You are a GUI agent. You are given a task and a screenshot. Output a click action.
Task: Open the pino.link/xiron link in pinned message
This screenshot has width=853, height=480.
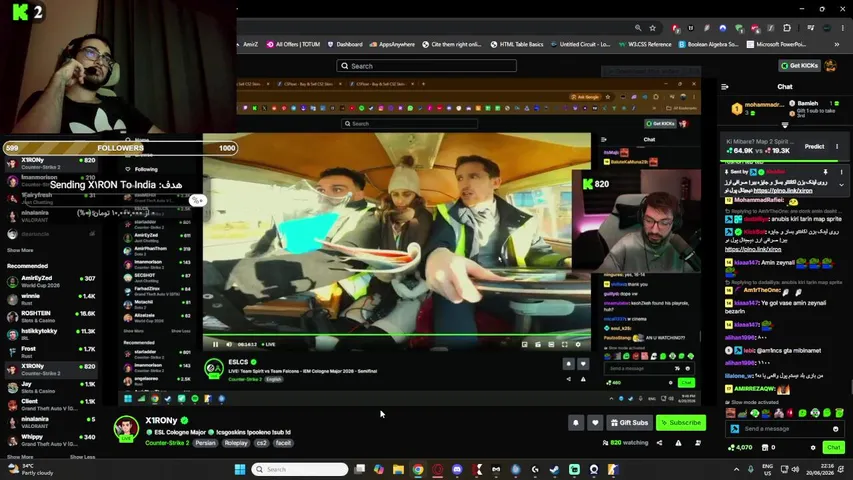click(783, 191)
